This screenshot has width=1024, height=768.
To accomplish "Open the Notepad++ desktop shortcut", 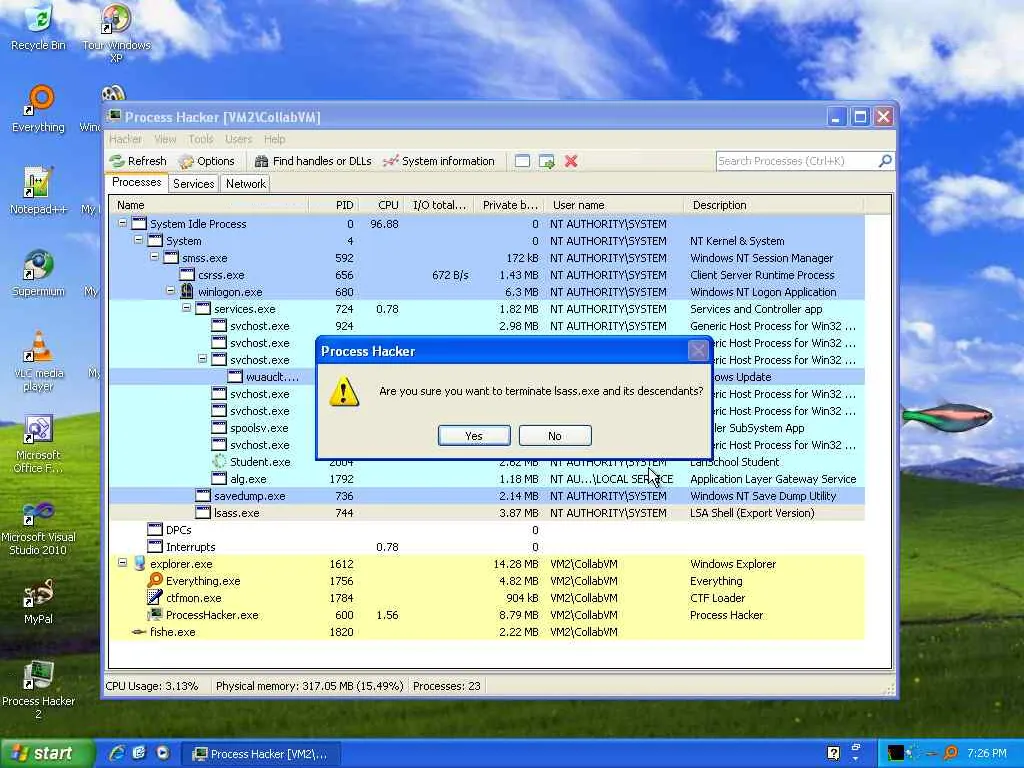I will click(x=38, y=191).
